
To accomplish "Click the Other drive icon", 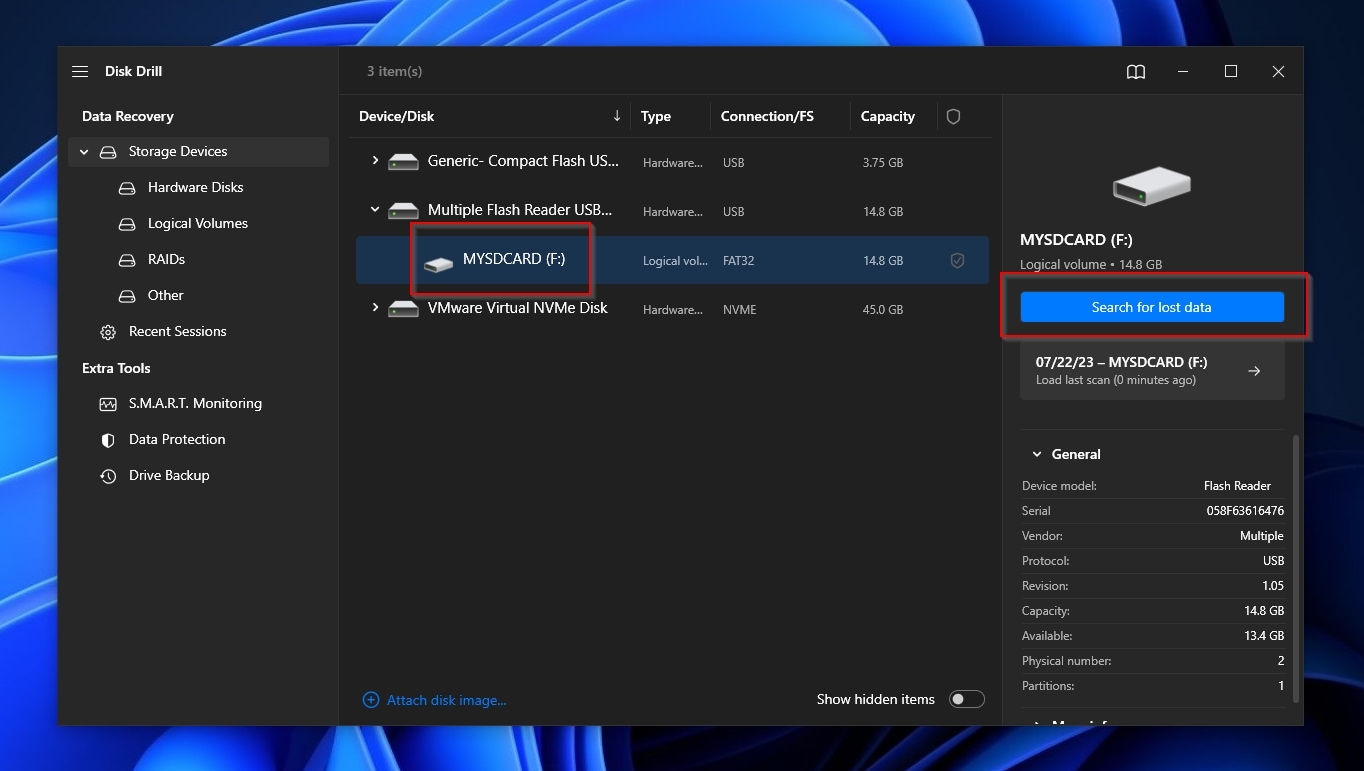I will 127,296.
